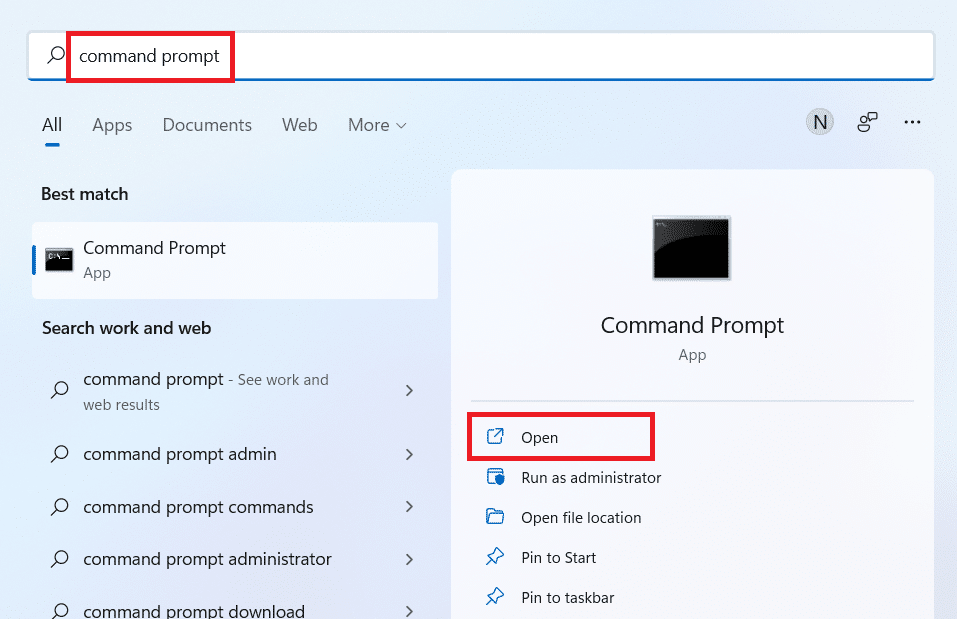
Task: Click the search magnifier icon in search box
Action: (56, 55)
